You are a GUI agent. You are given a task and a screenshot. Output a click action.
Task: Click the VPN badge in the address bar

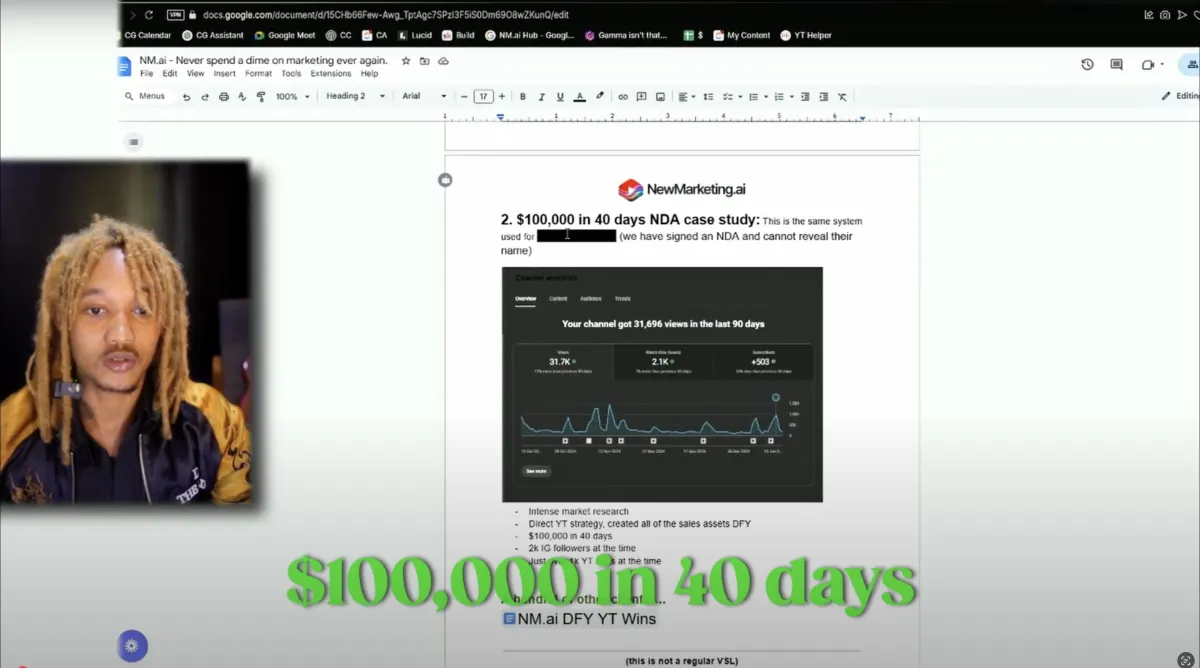tap(176, 15)
